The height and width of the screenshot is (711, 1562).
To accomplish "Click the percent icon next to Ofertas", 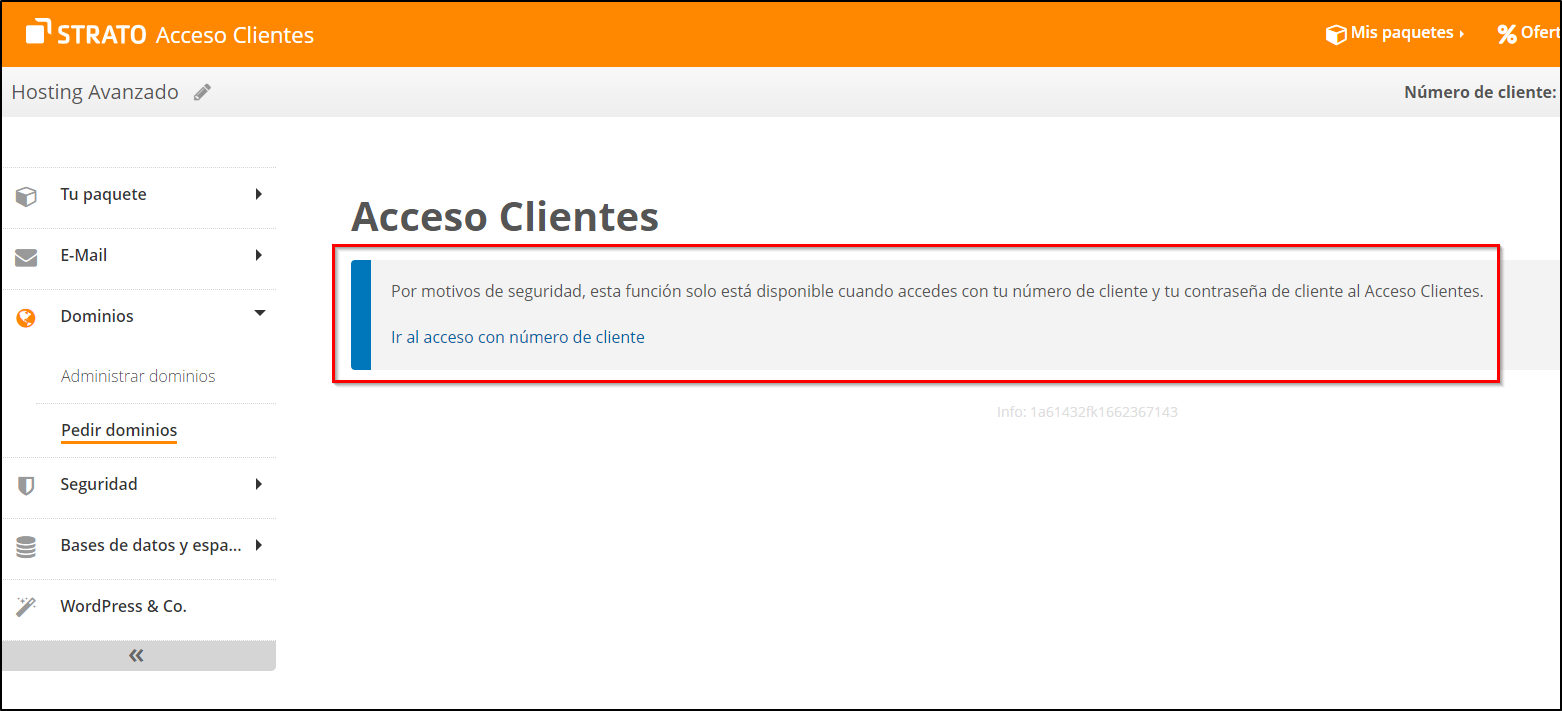I will (x=1508, y=33).
